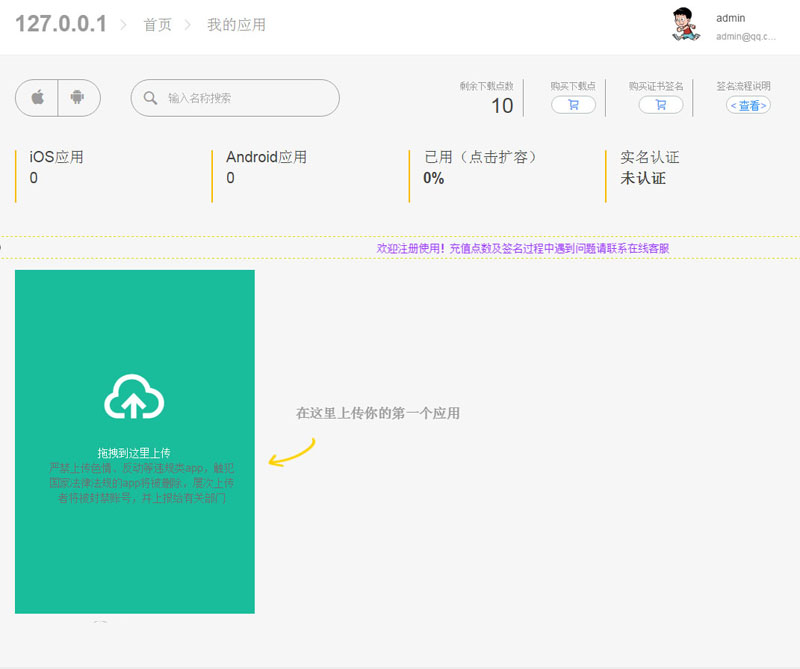Select the Apple iOS filter icon

pyautogui.click(x=37, y=98)
